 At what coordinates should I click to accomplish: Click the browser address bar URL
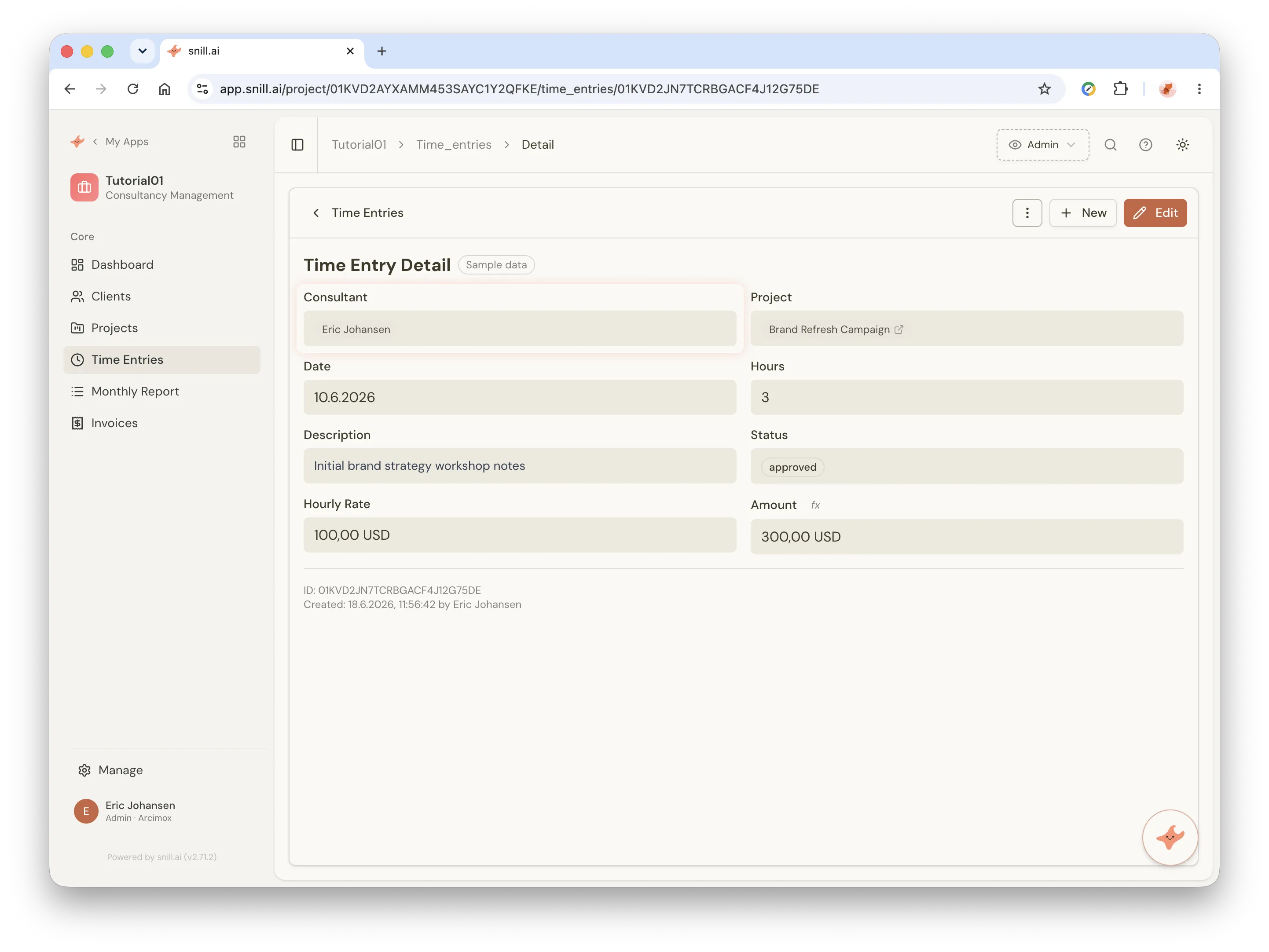[519, 89]
